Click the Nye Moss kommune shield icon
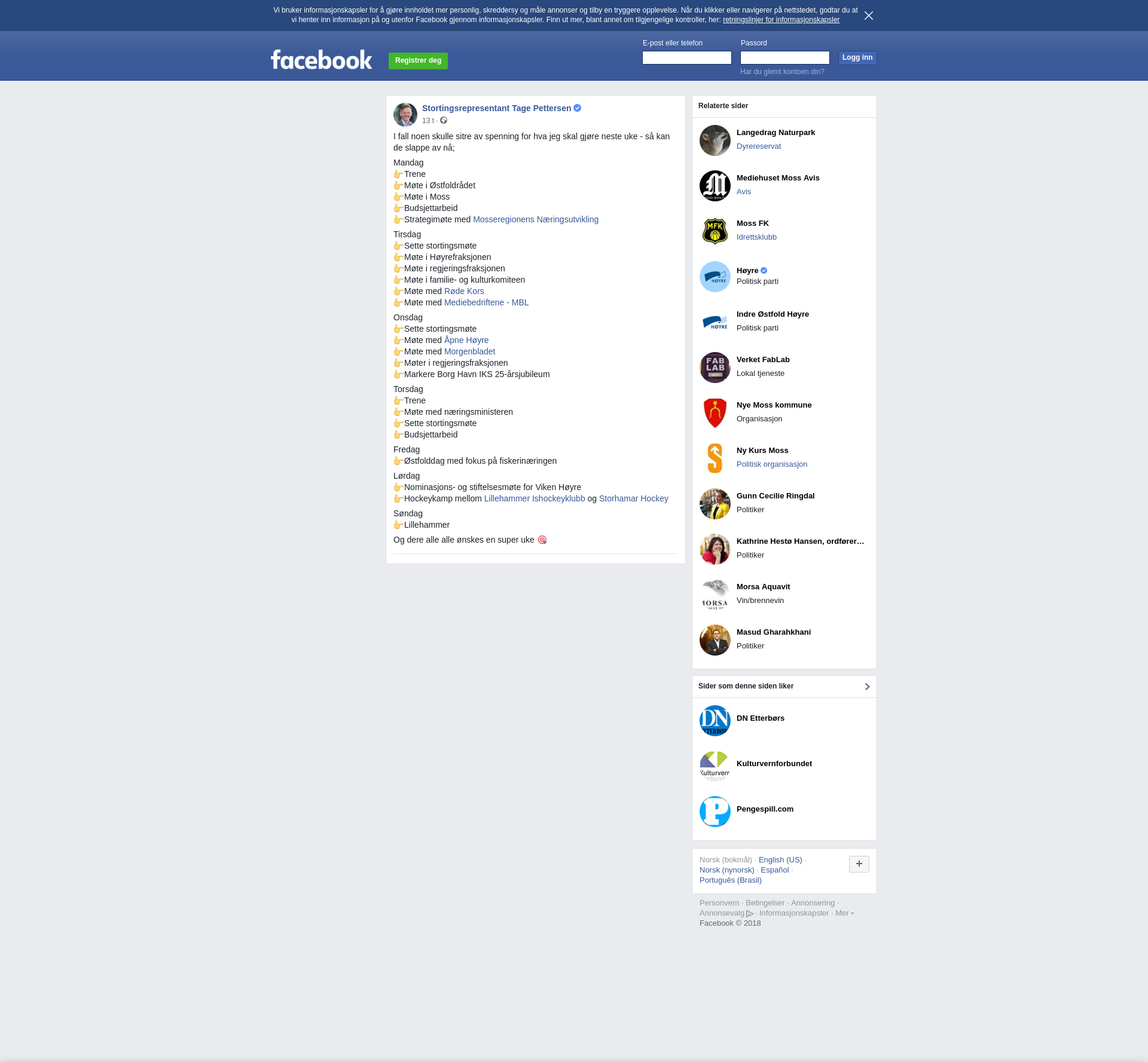1148x1062 pixels. (x=715, y=413)
